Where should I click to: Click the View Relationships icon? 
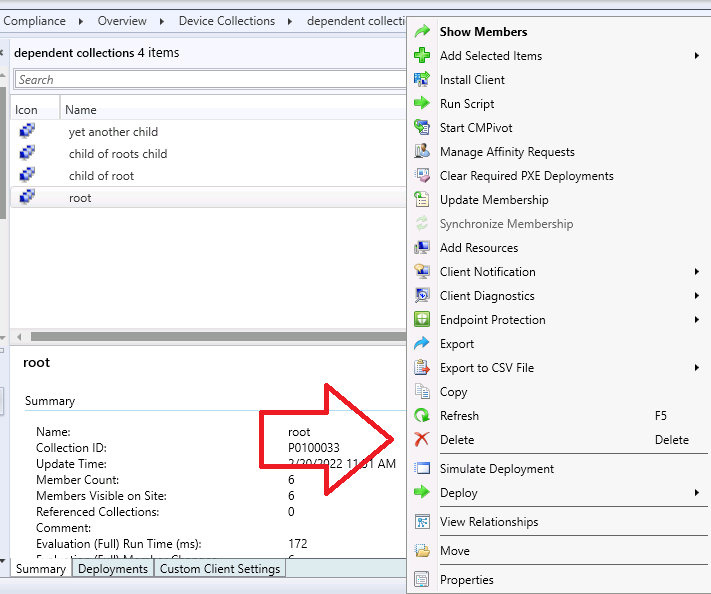pos(422,522)
